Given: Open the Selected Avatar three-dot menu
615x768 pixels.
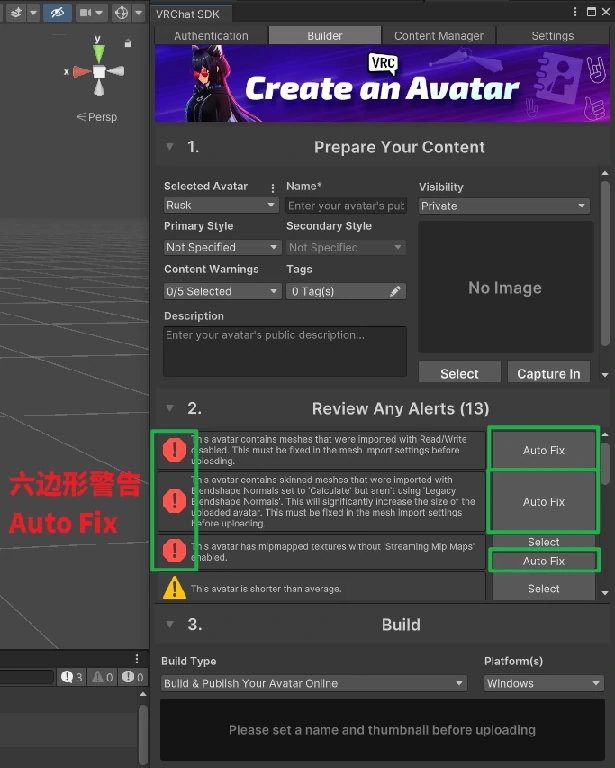Looking at the screenshot, I should tap(273, 187).
